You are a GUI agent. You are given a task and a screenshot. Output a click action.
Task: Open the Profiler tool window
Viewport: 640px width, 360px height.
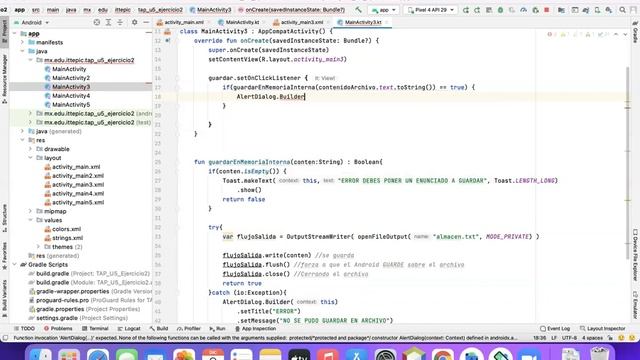[x=189, y=329]
